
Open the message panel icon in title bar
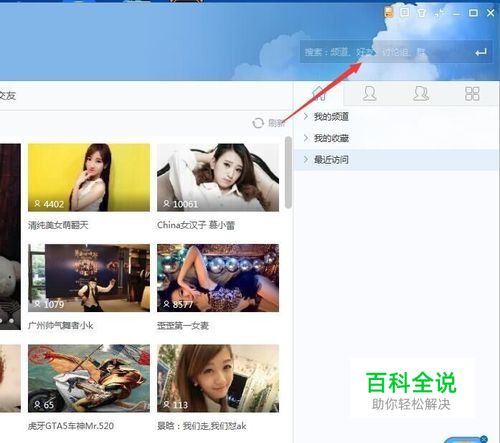[x=405, y=12]
